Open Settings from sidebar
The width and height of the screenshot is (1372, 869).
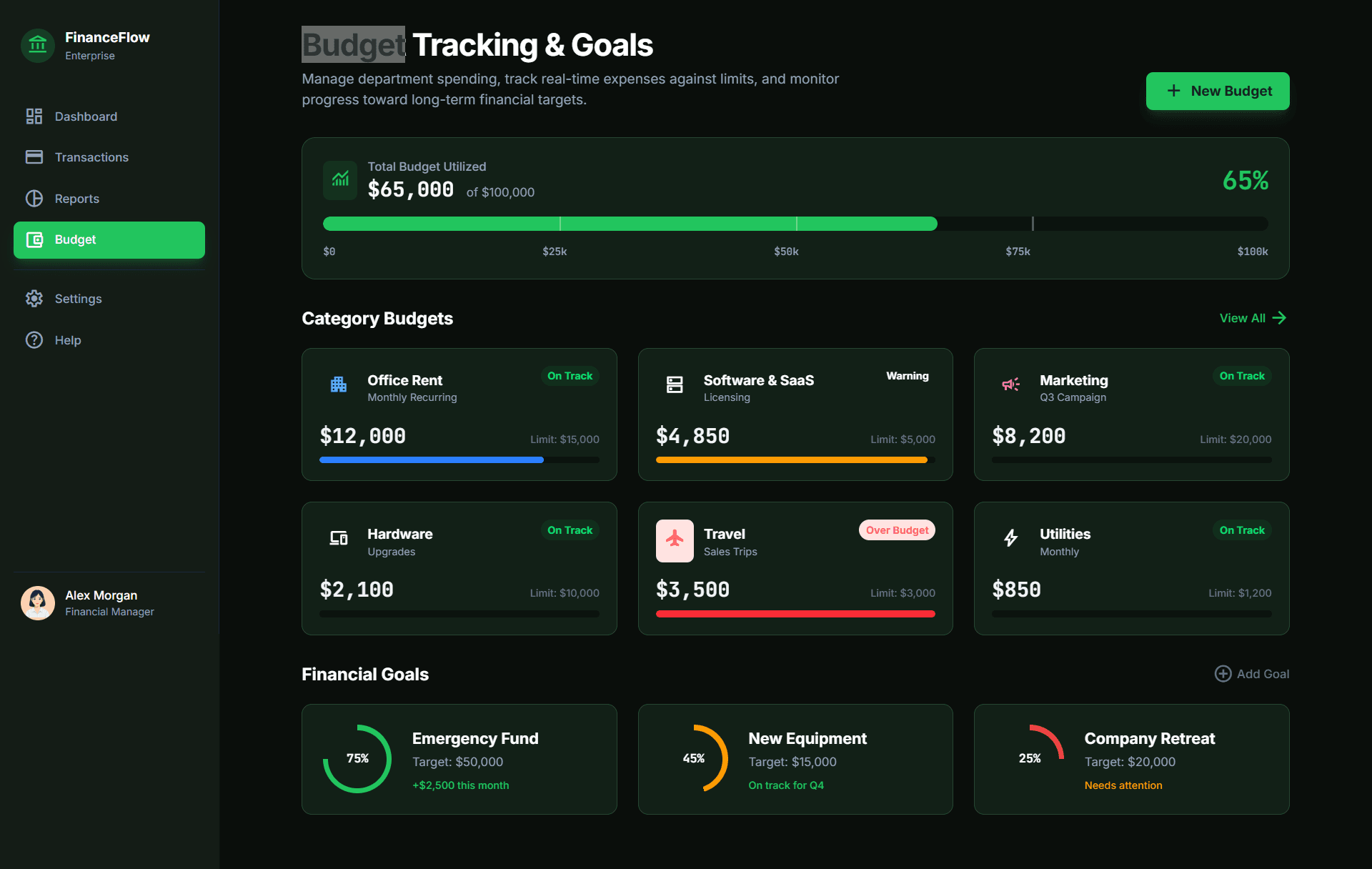coord(78,299)
